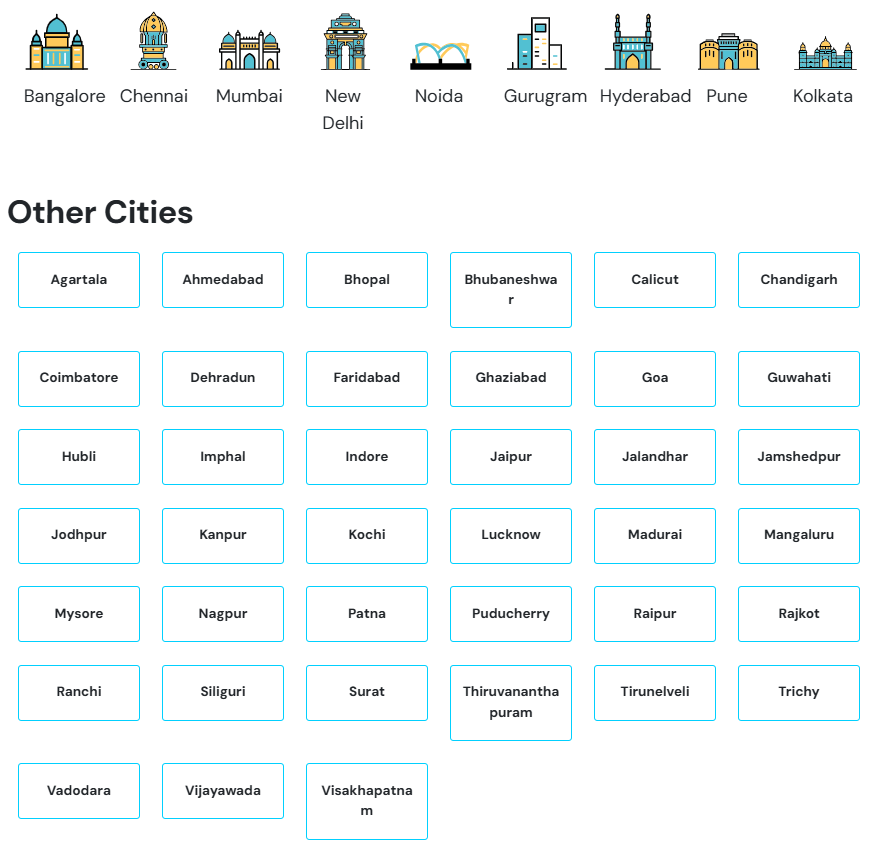Click the Bangalore city landmark icon
874x846 pixels.
[x=57, y=43]
